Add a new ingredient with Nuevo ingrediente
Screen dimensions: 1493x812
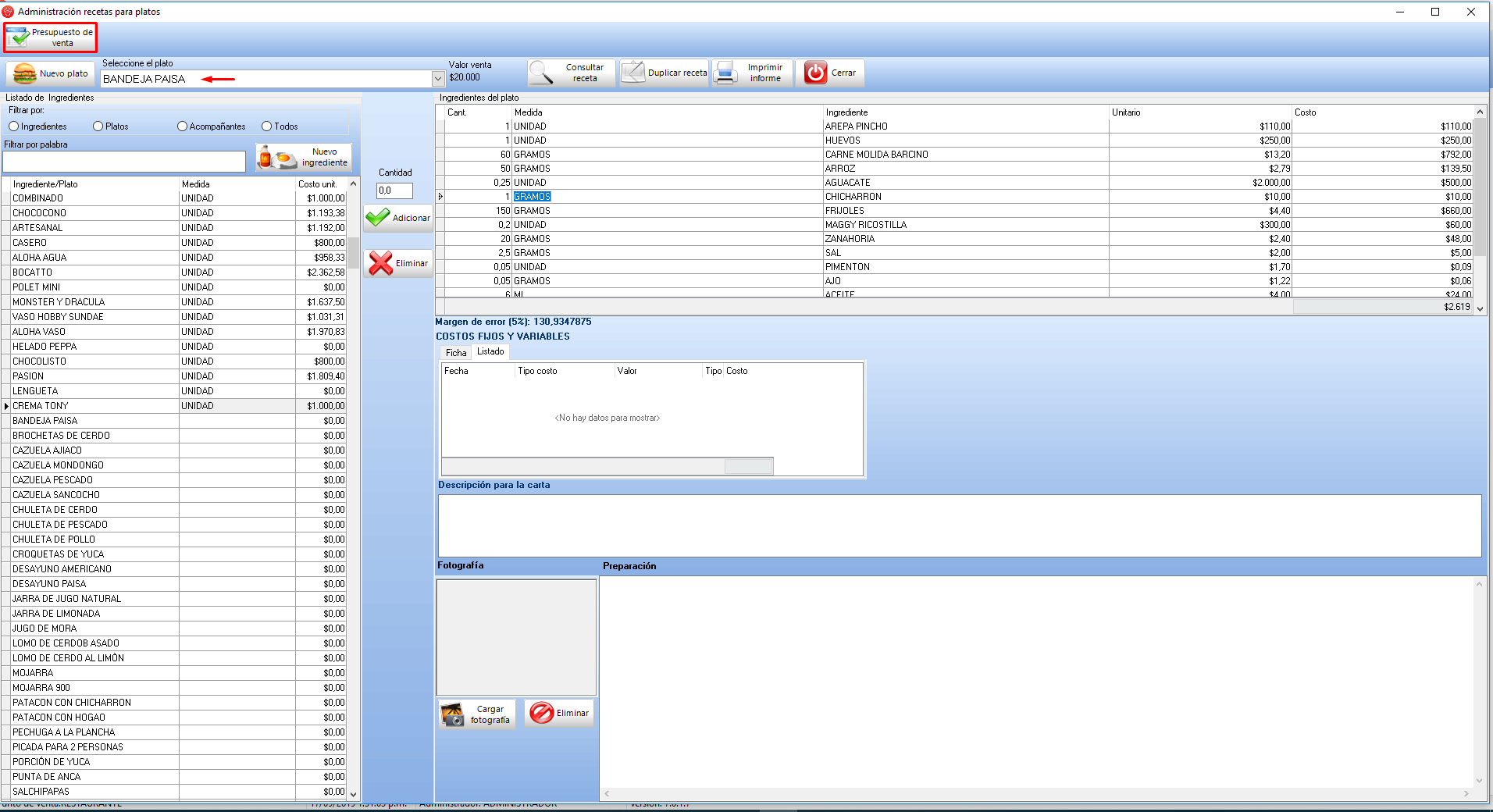[x=305, y=158]
